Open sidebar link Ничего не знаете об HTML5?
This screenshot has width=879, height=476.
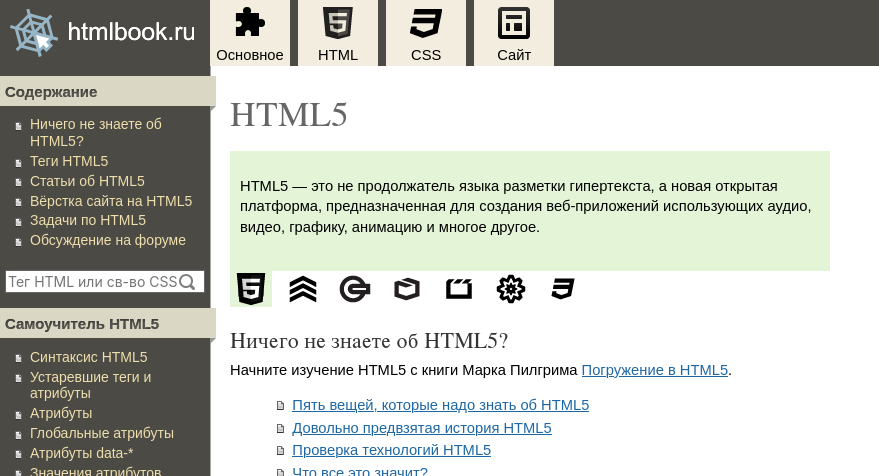[96, 132]
